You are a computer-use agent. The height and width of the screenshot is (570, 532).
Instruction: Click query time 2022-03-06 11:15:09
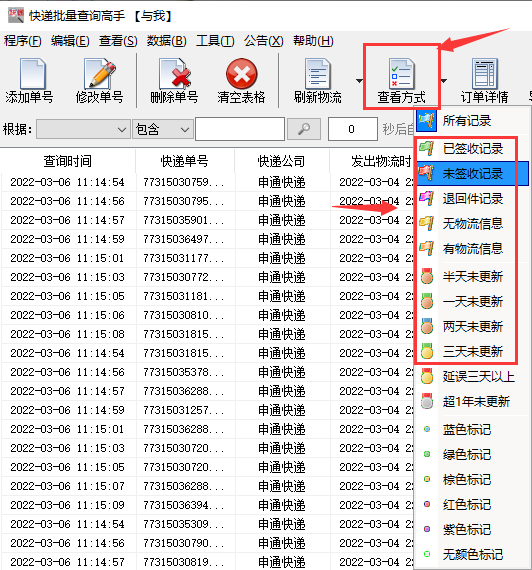tap(68, 505)
